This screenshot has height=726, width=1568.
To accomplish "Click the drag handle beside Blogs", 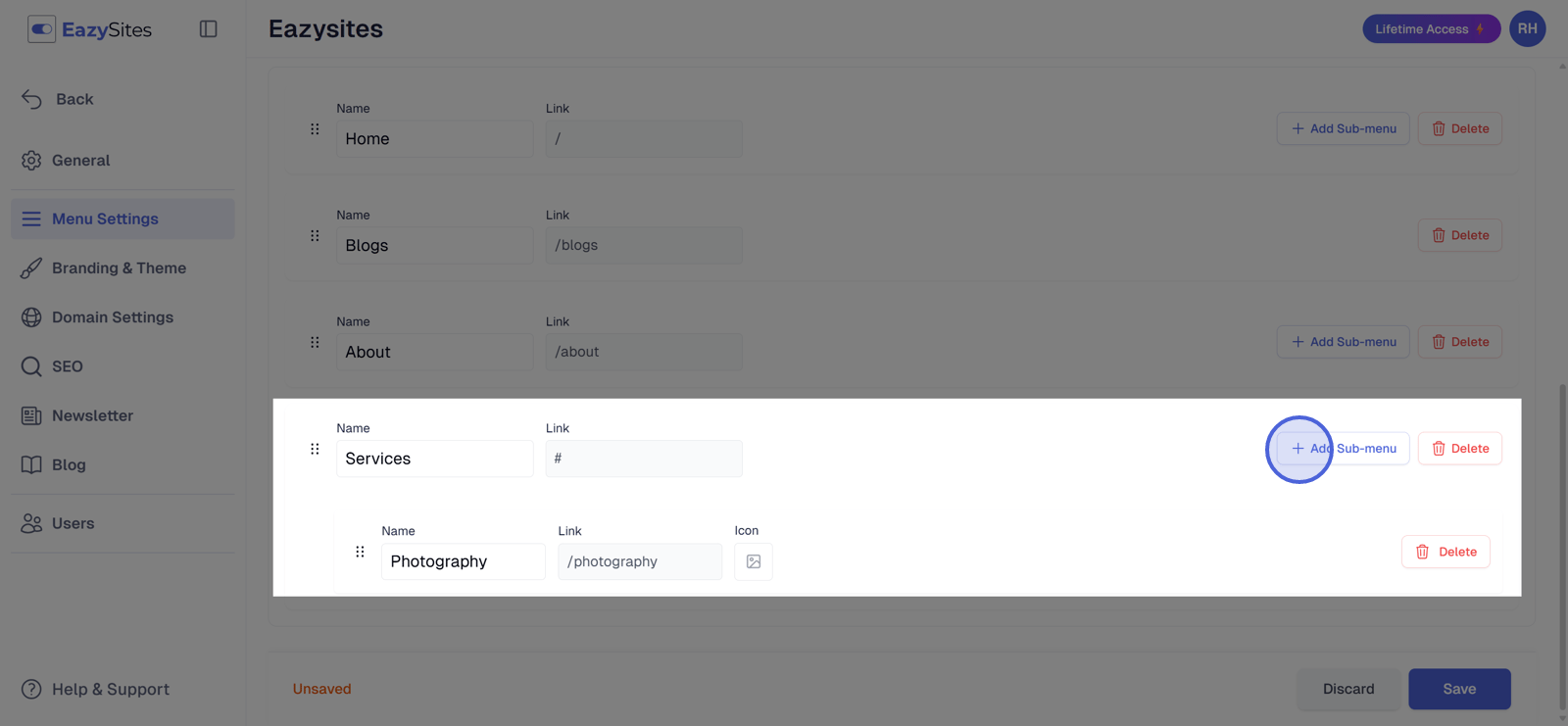I will point(315,235).
